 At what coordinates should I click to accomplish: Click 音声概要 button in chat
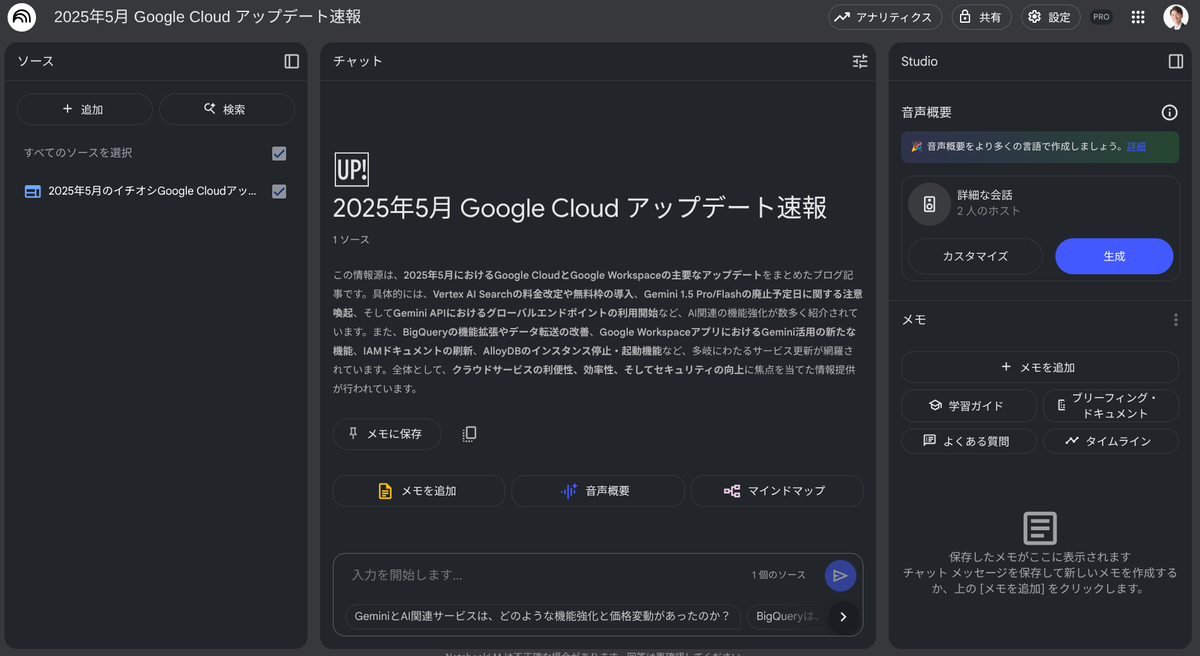tap(597, 491)
